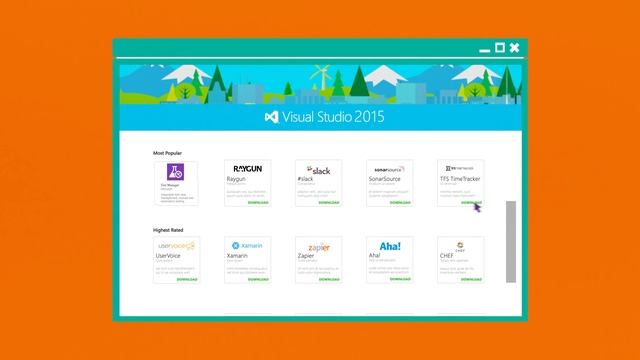Maximize the Visual Studio window
This screenshot has width=640, height=360.
tap(500, 48)
